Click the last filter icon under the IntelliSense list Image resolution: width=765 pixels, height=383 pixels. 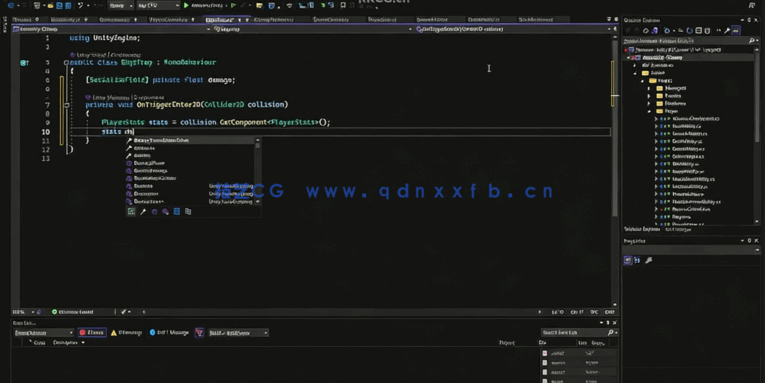click(188, 212)
